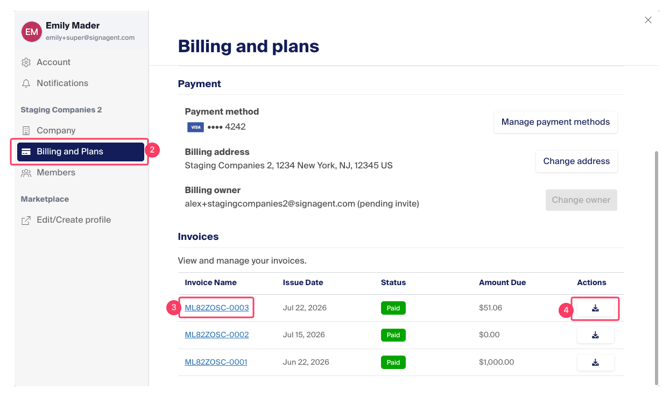Viewport: 670px width, 397px height.
Task: Open invoice link ML82ZOSC-0003
Action: [217, 308]
